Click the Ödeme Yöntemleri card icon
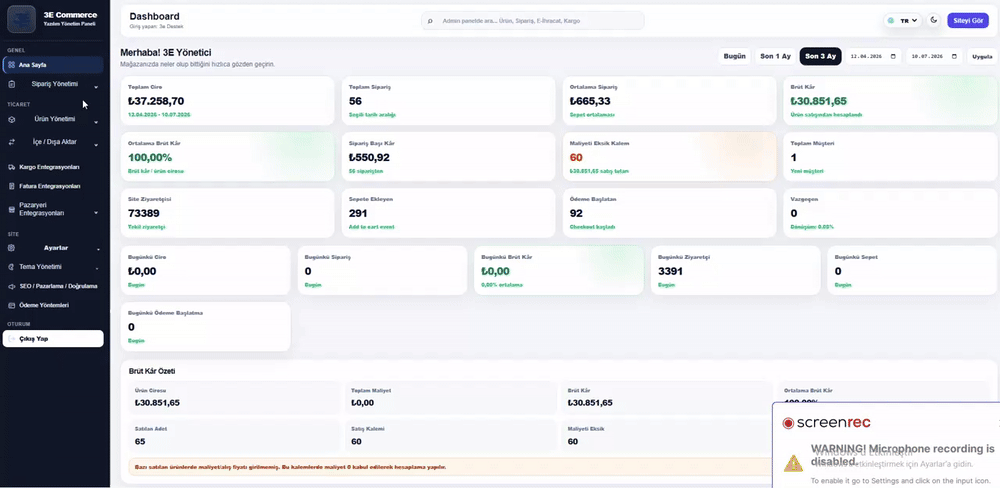 tap(11, 306)
